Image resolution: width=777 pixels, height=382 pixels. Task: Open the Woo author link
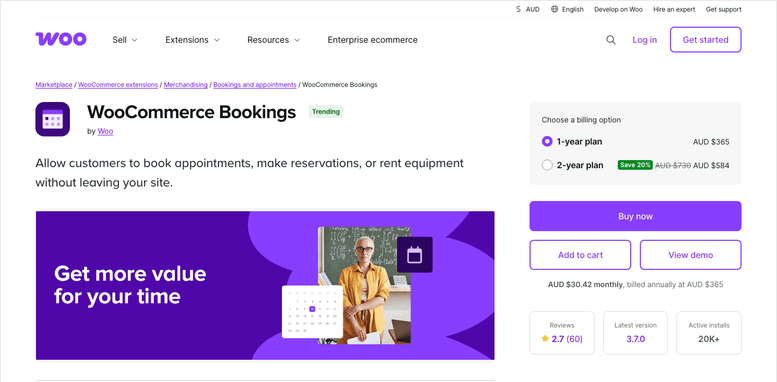click(x=105, y=131)
